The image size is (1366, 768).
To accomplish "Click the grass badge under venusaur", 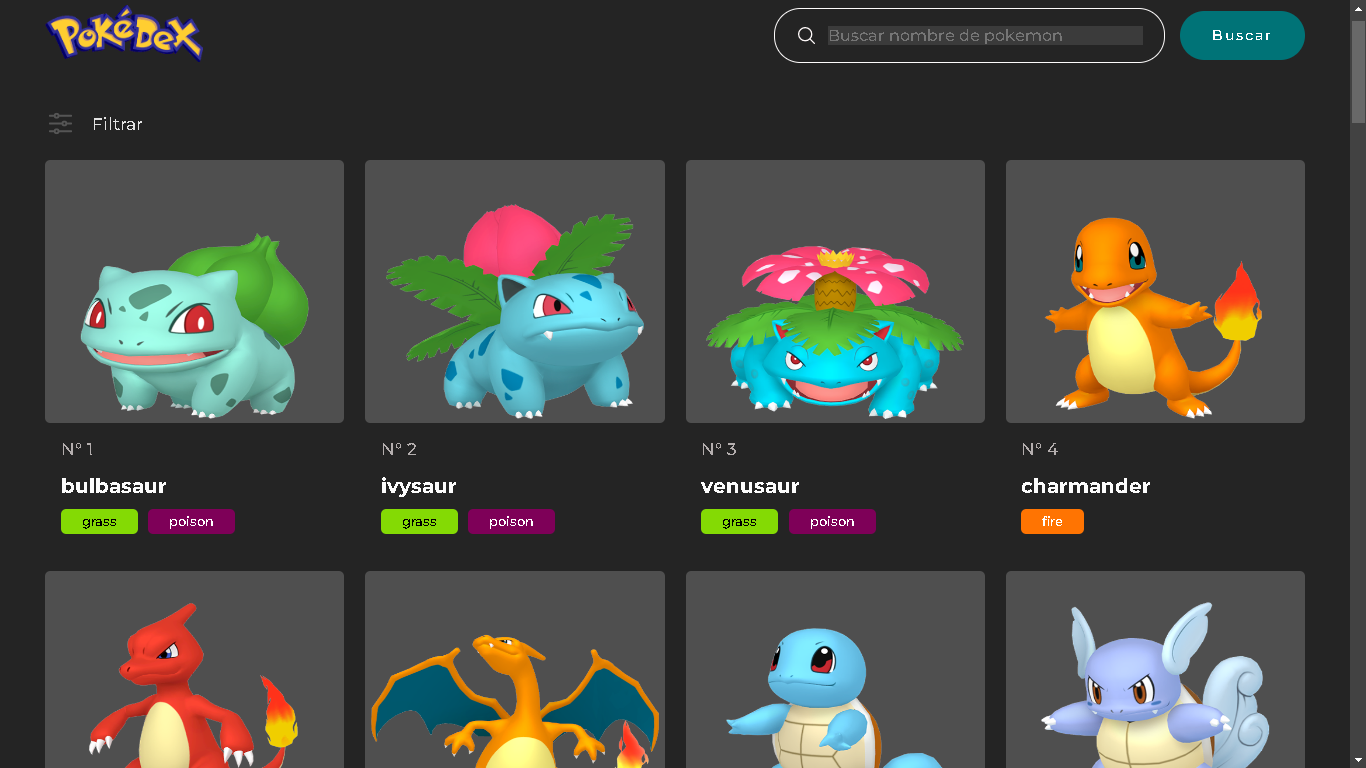I will pyautogui.click(x=739, y=521).
